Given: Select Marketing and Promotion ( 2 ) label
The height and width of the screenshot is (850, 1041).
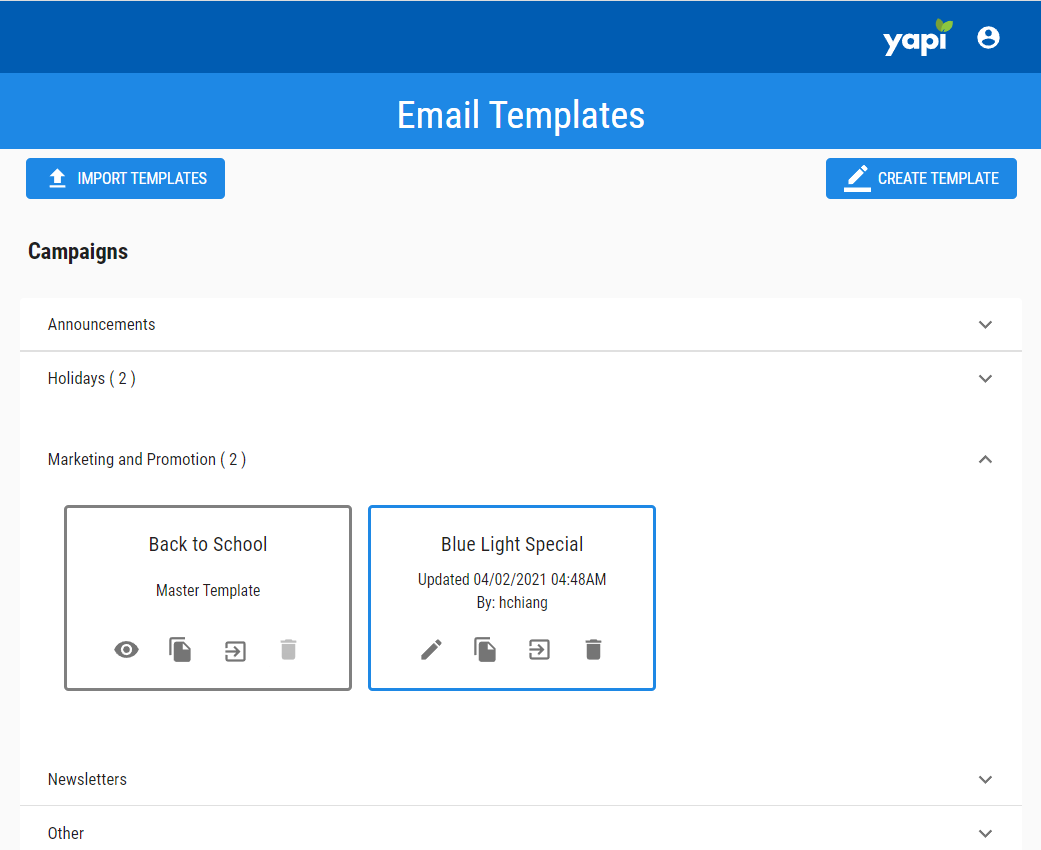Looking at the screenshot, I should tap(147, 460).
